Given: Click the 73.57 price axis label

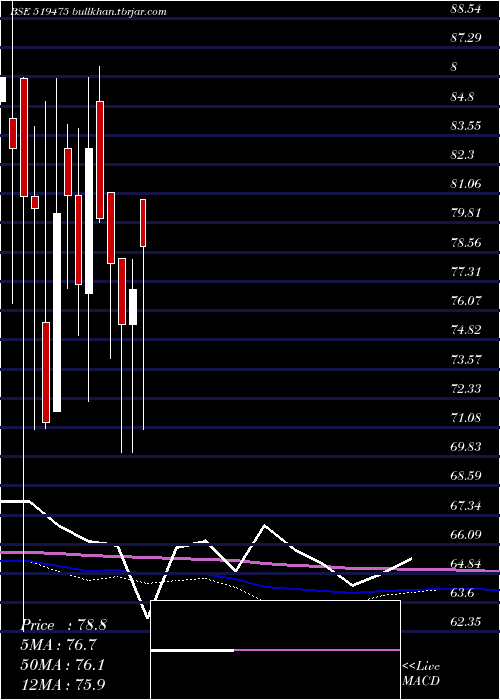Looking at the screenshot, I should coord(466,359).
